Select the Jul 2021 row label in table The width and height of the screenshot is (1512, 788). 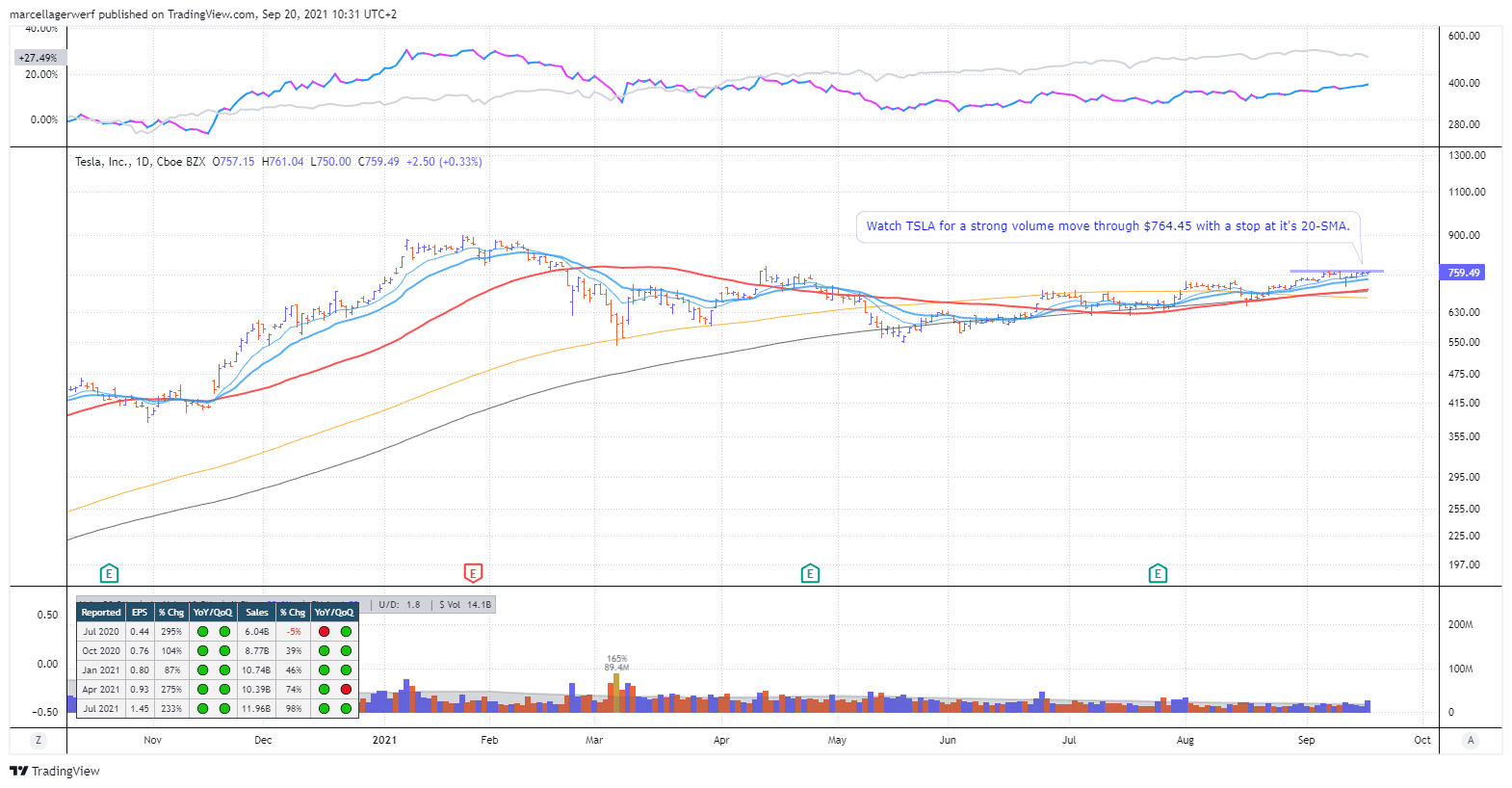(101, 709)
